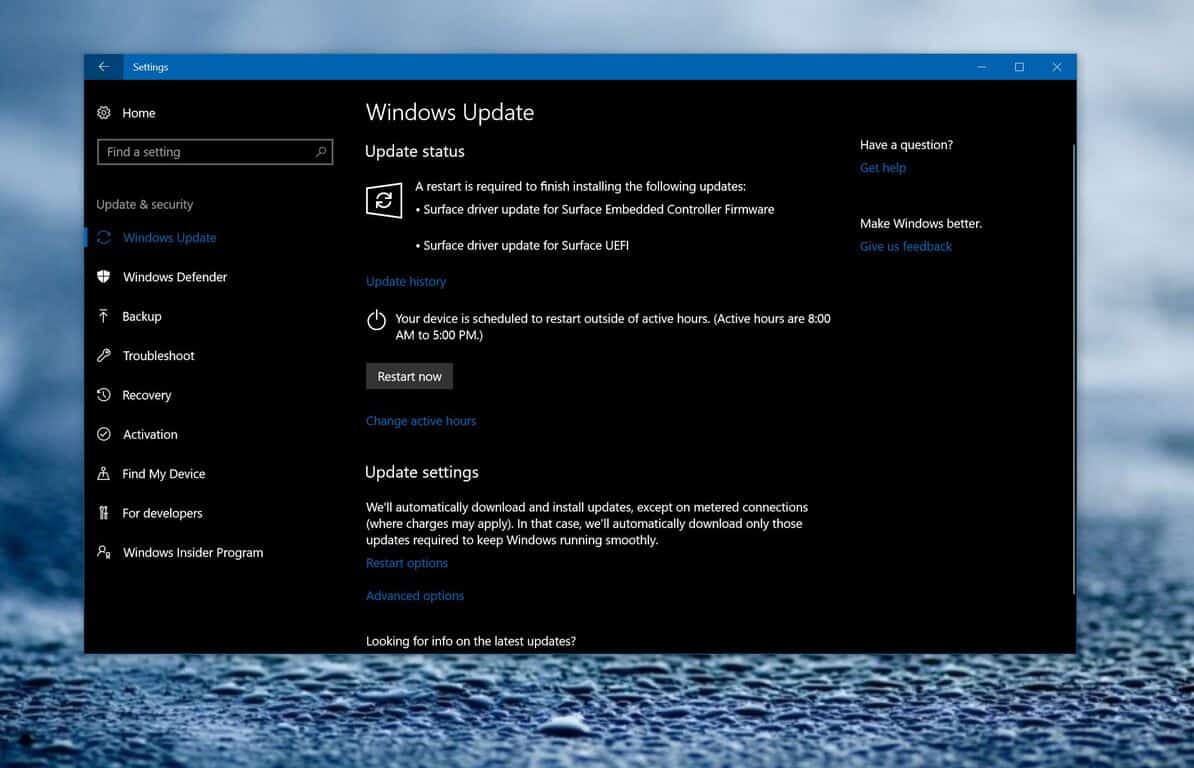Image resolution: width=1194 pixels, height=768 pixels.
Task: Open the Update history link
Action: [x=406, y=282]
